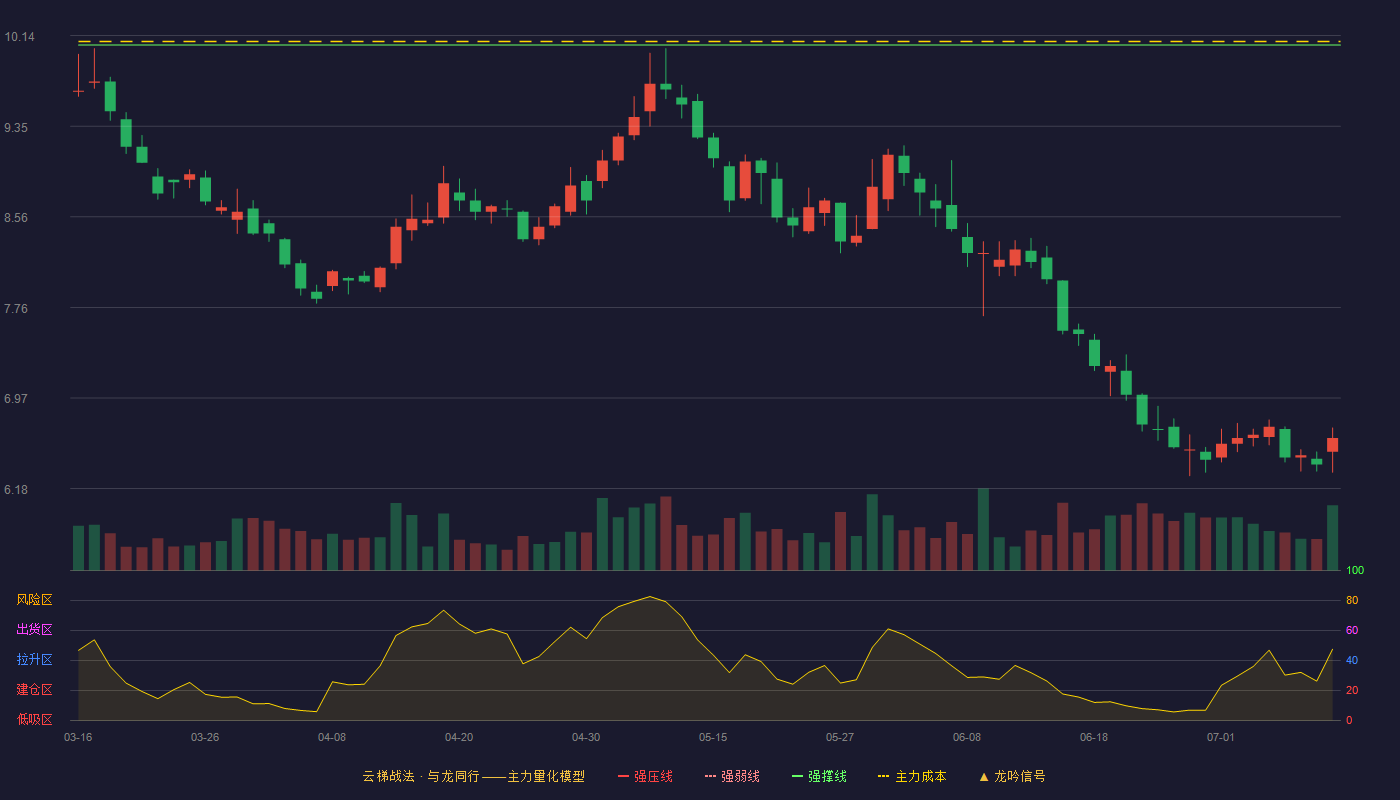The height and width of the screenshot is (800, 1400).
Task: Click the 10.14 price axis label
Action: pyautogui.click(x=19, y=37)
